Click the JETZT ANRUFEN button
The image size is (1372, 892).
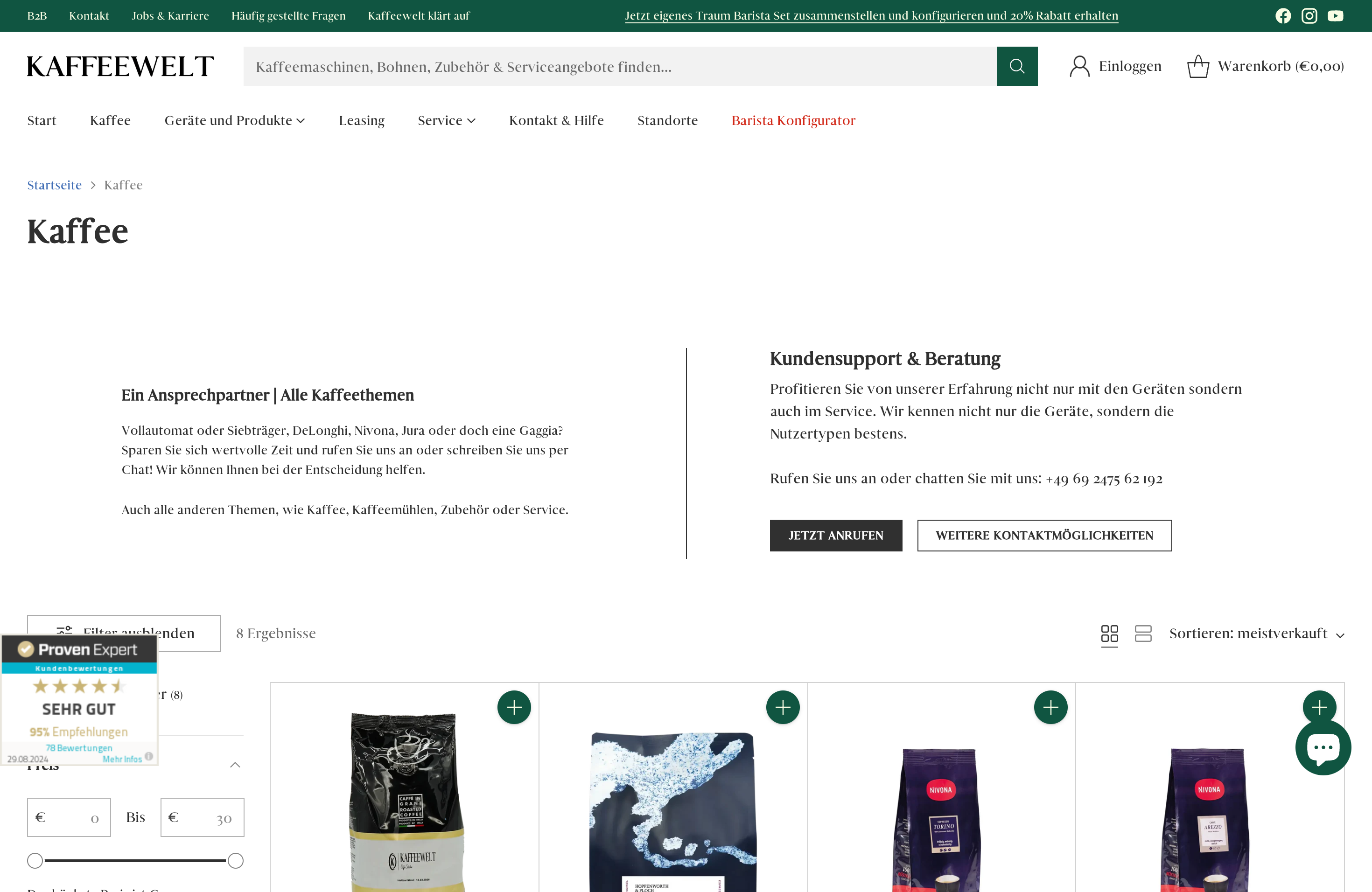point(836,535)
